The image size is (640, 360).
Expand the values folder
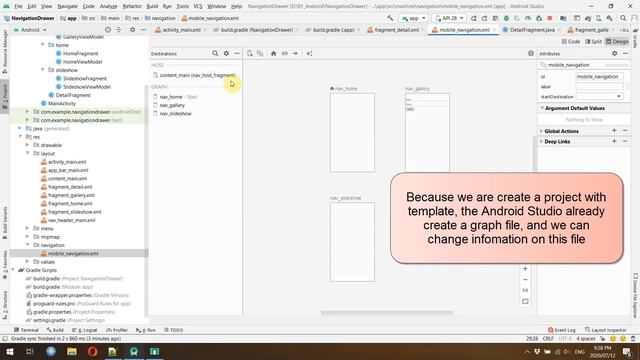pos(27,262)
